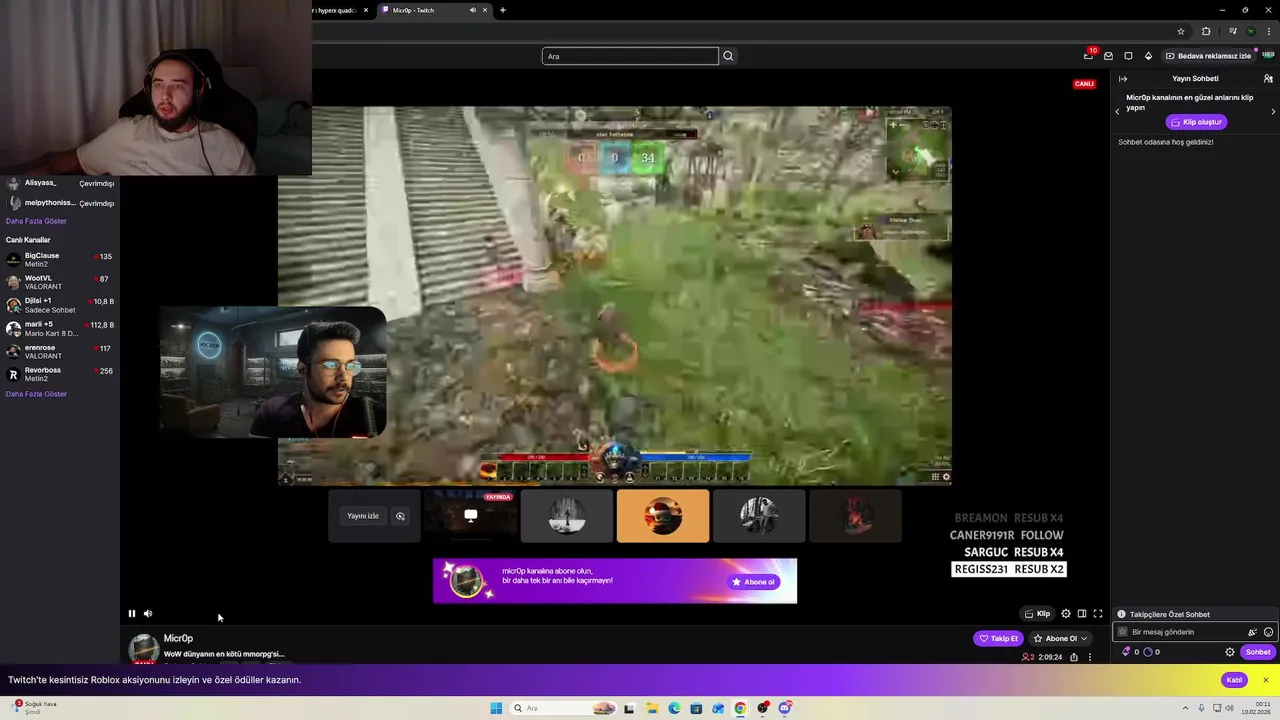Open more options three-dots under stream
This screenshot has width=1280, height=720.
(x=1090, y=657)
